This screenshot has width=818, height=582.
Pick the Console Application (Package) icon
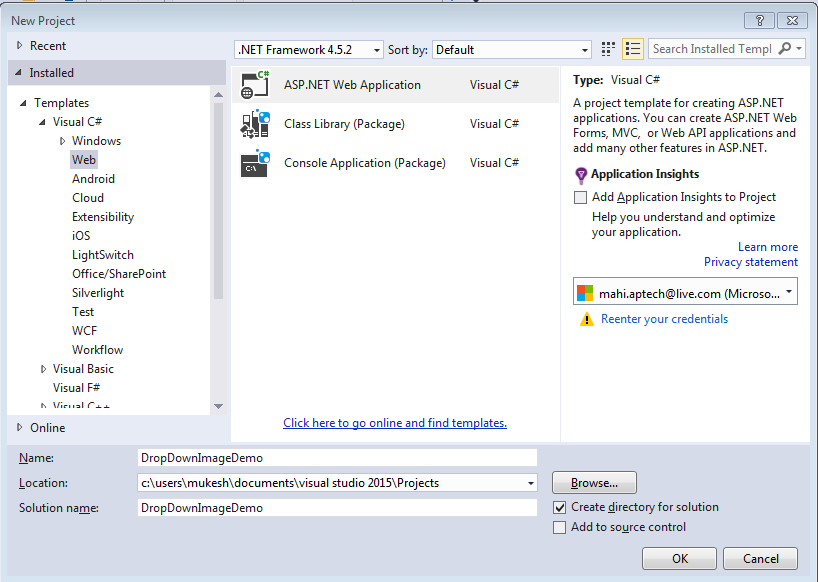pyautogui.click(x=255, y=163)
